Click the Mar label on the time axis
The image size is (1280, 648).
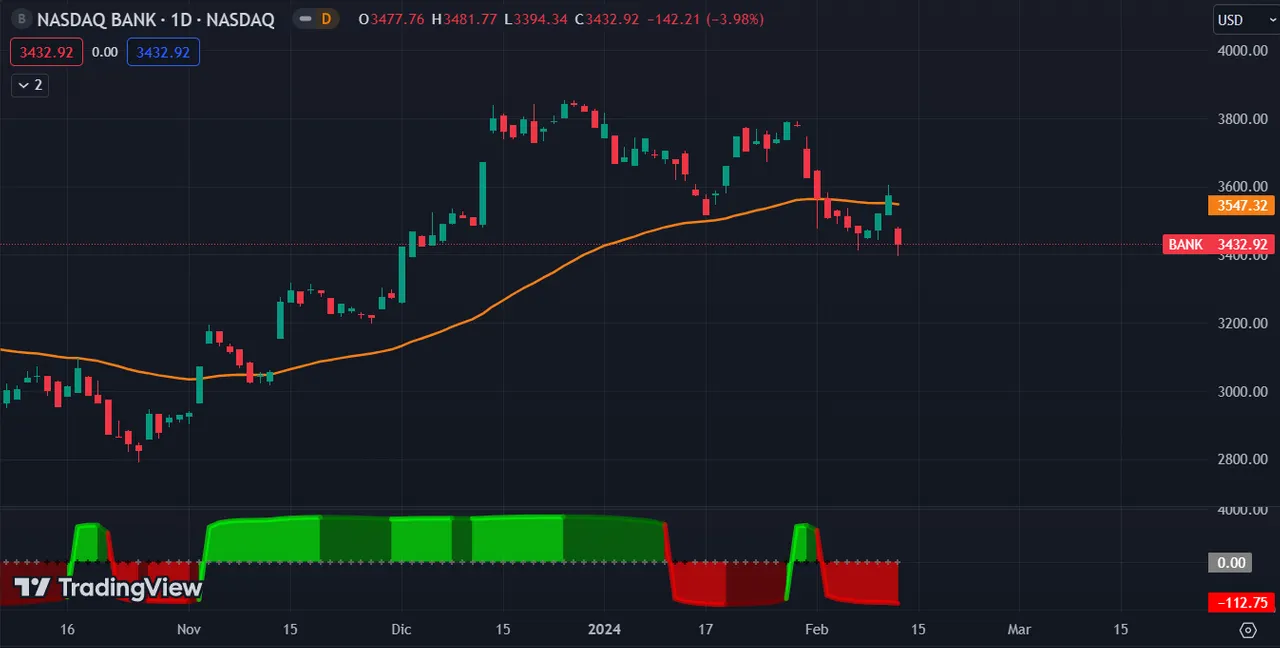(1019, 629)
